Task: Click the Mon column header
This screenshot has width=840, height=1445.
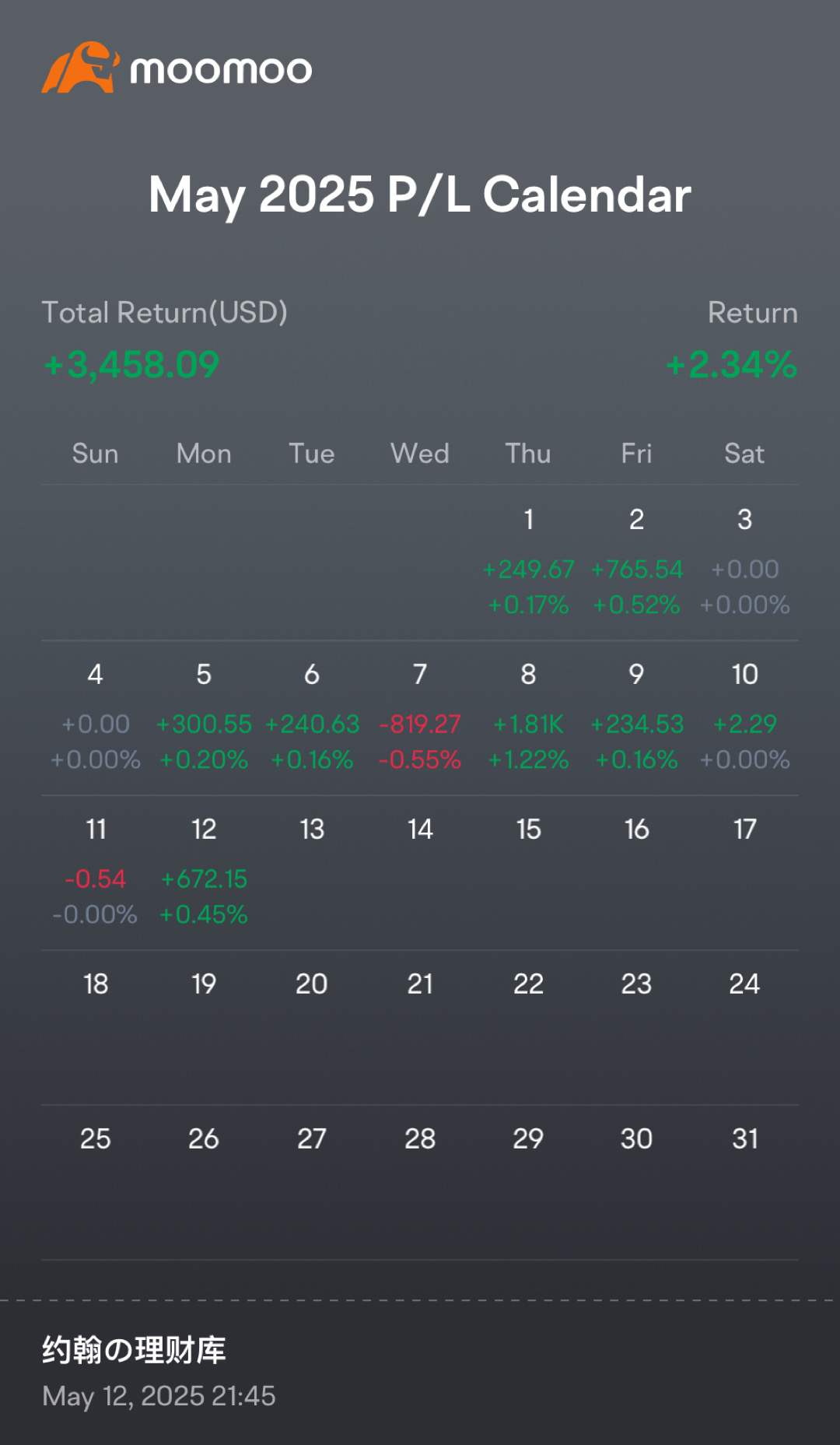Action: point(204,454)
